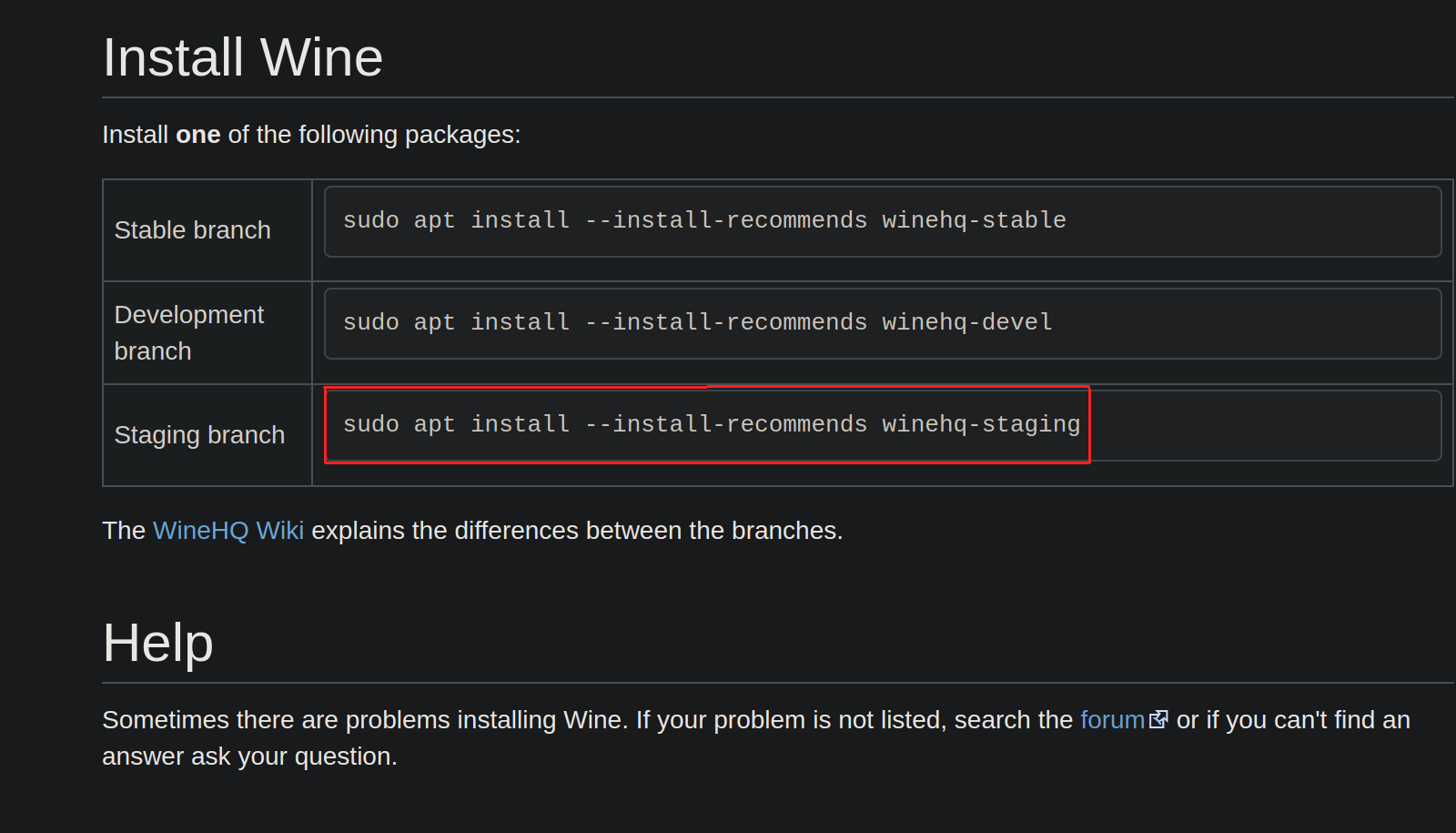Click "explains the differences between the branches" text
This screenshot has width=1456, height=833.
577,531
